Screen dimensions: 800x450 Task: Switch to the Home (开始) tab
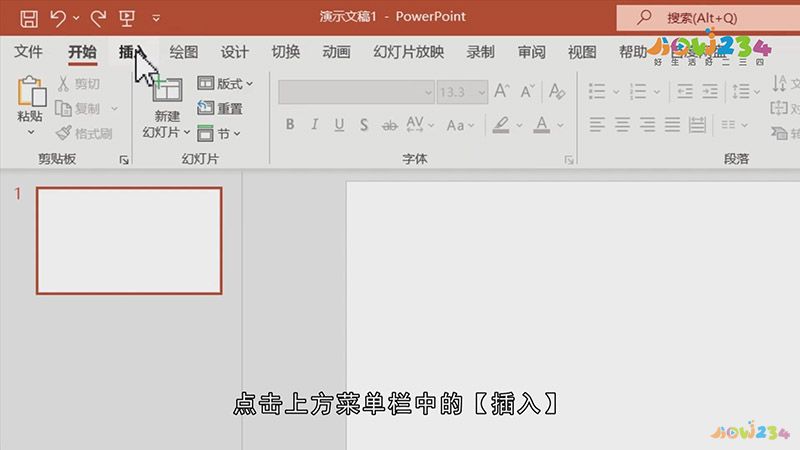click(82, 52)
